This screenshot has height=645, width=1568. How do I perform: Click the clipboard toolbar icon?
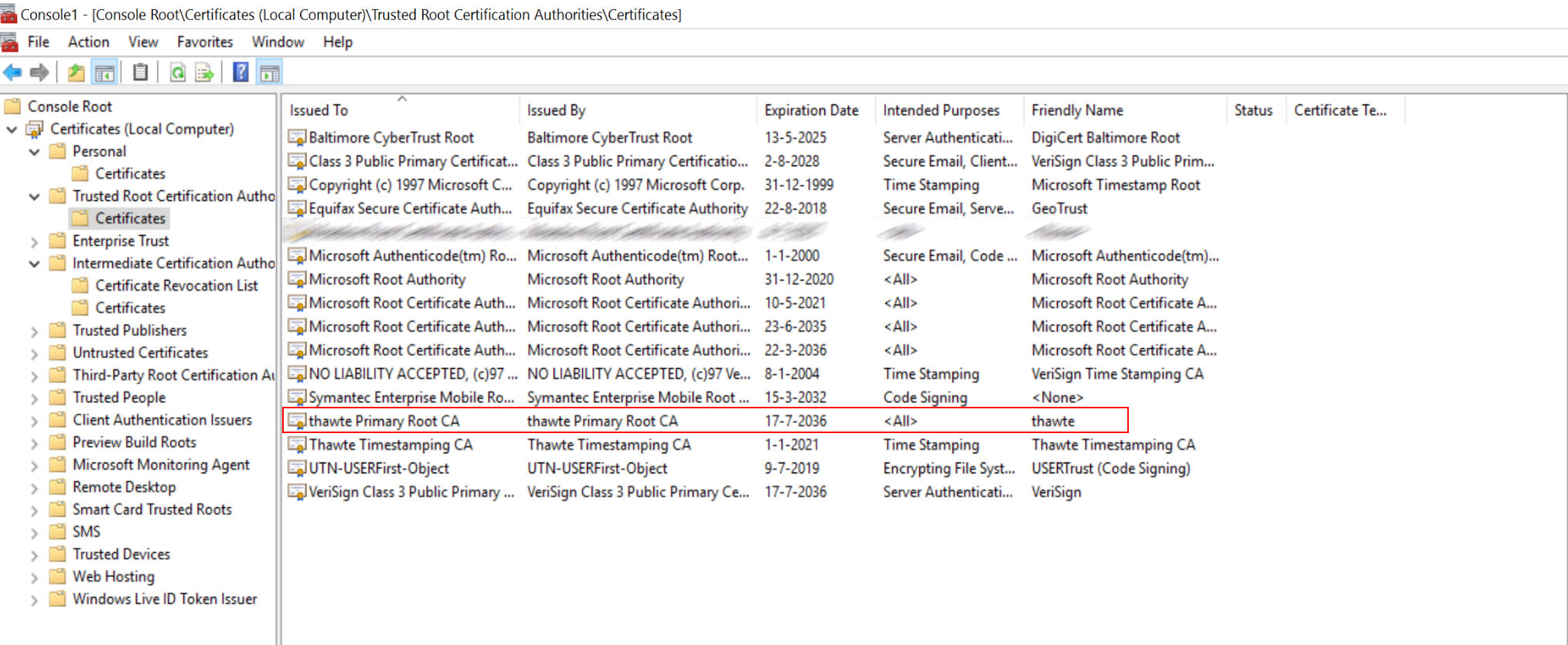coord(140,73)
